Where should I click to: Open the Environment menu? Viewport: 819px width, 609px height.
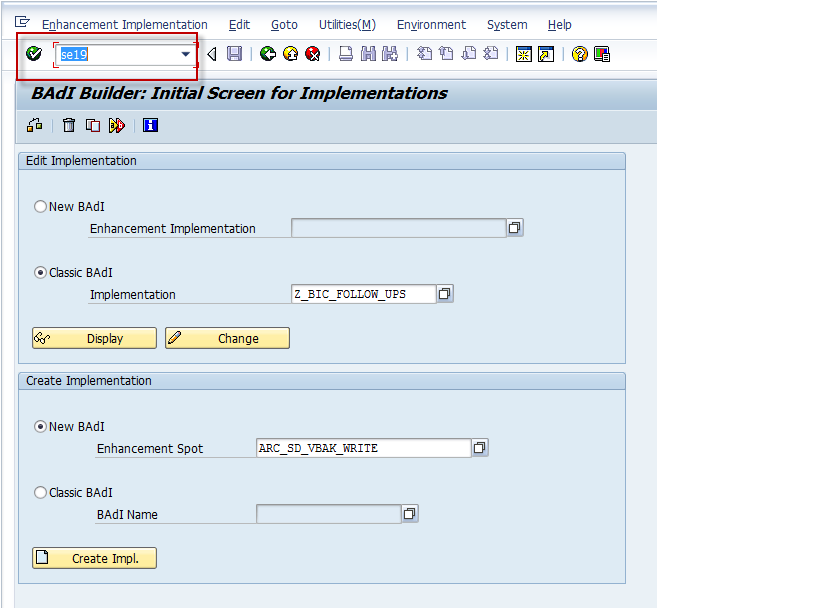(x=431, y=24)
